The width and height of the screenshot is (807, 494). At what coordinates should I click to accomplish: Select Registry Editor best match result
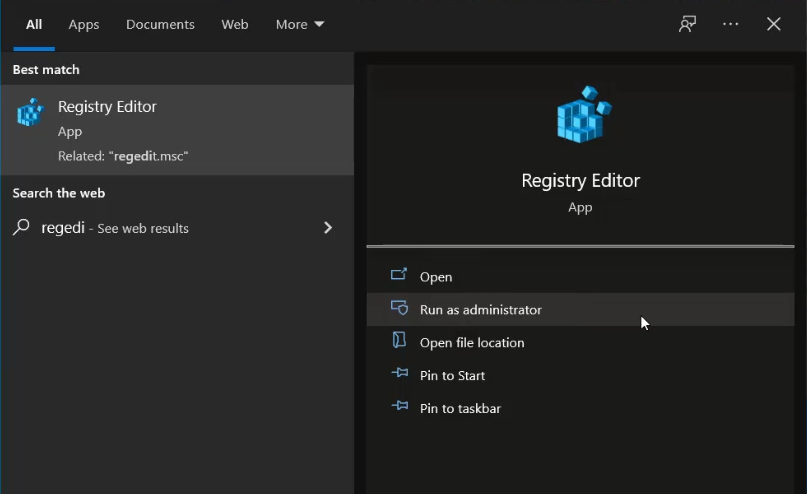tap(177, 130)
